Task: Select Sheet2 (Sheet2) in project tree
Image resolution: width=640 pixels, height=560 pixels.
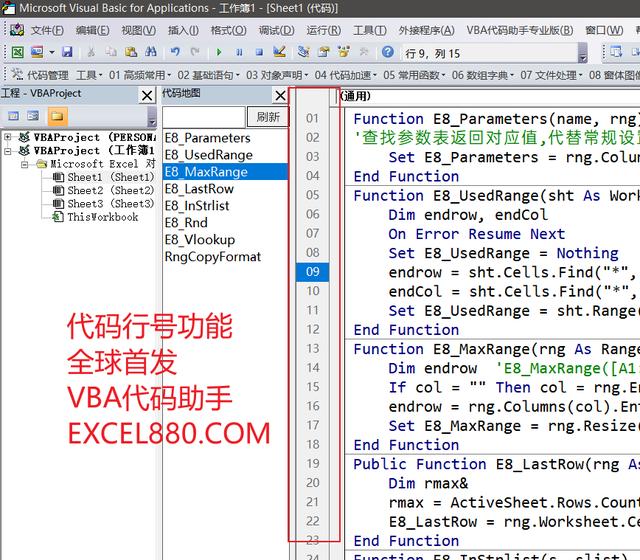Action: coord(103,191)
